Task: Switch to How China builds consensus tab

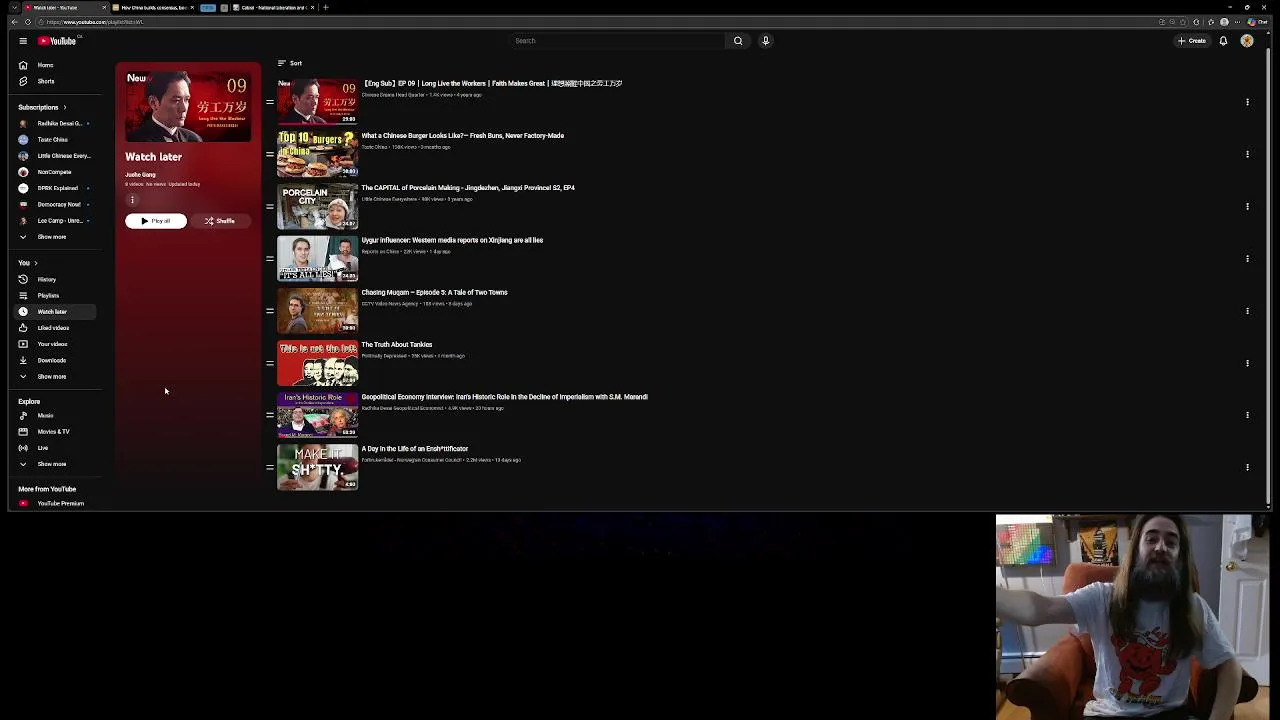Action: (x=155, y=7)
